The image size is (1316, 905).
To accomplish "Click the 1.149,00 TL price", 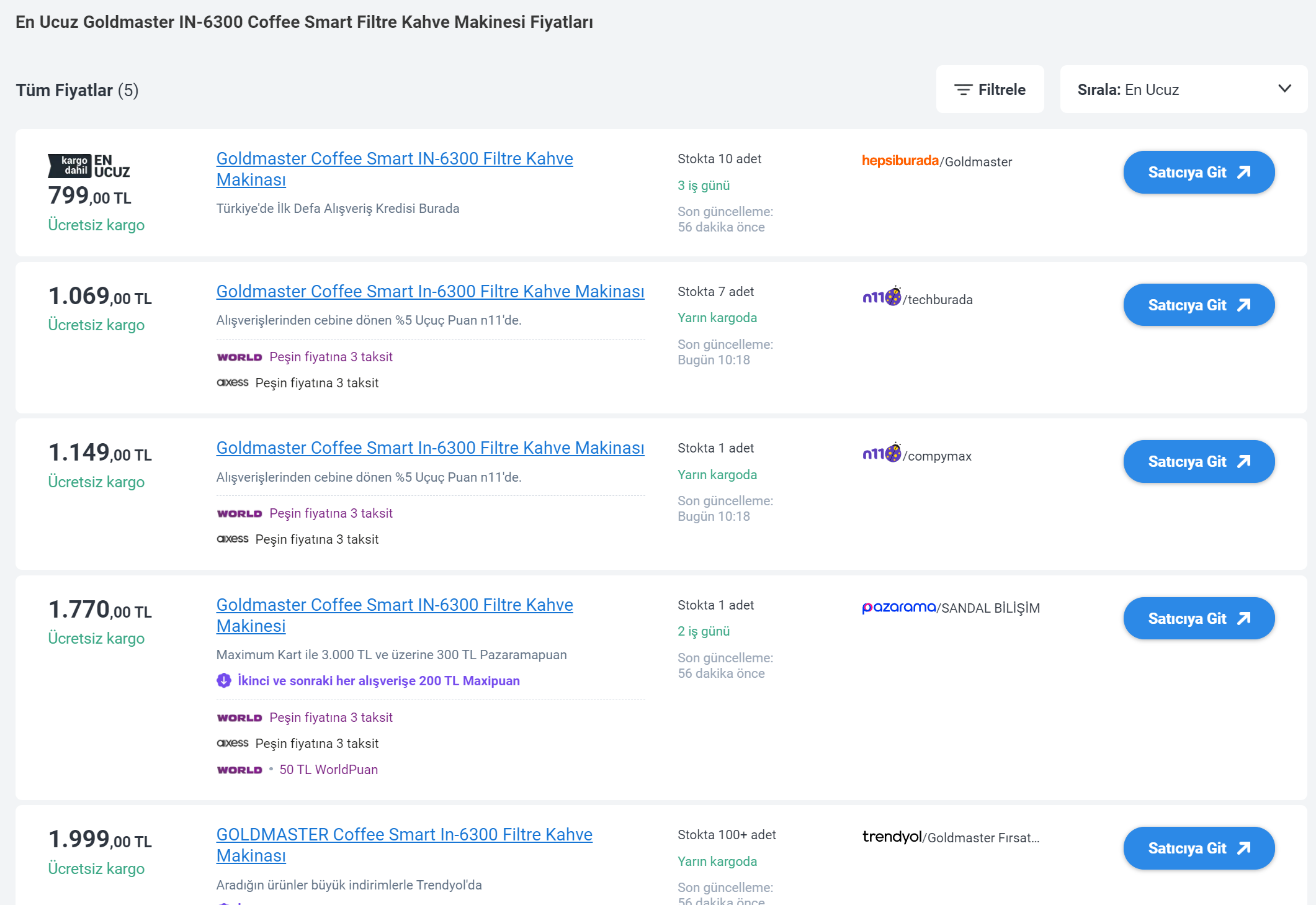I will pyautogui.click(x=100, y=452).
